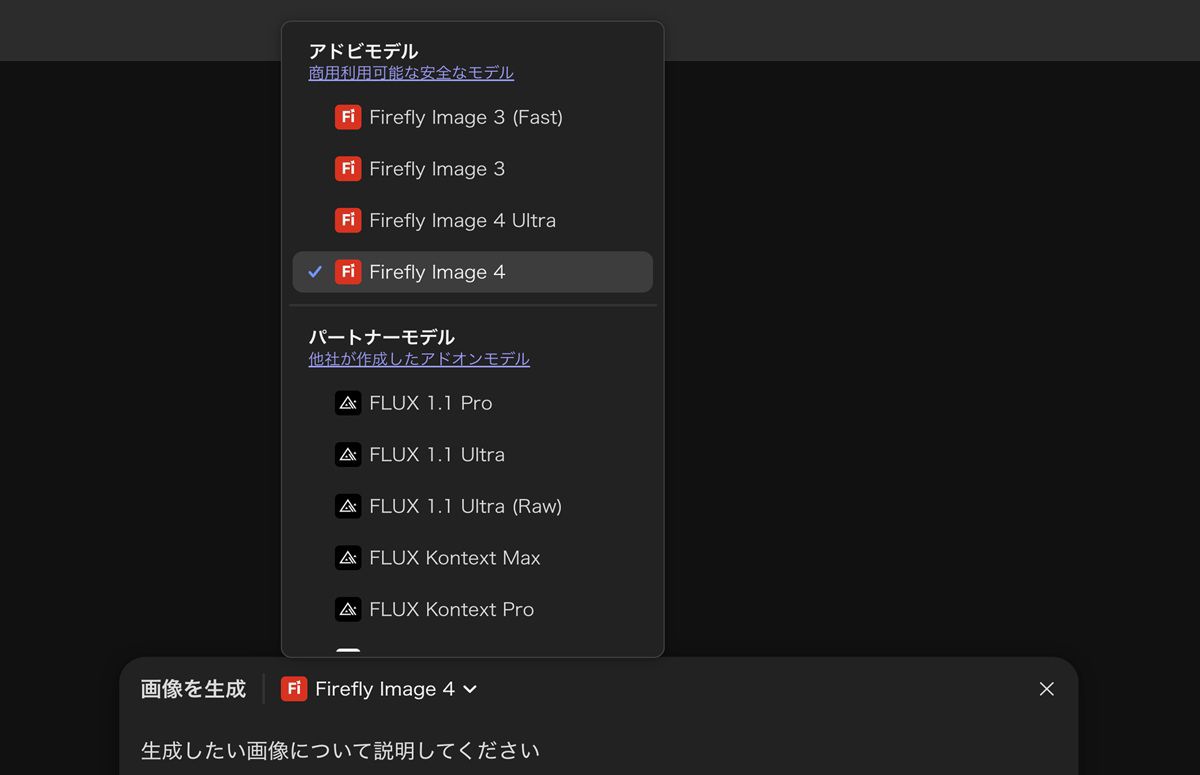
Task: Select the Firefly Image 4 Ultra menu entry
Action: tap(462, 220)
